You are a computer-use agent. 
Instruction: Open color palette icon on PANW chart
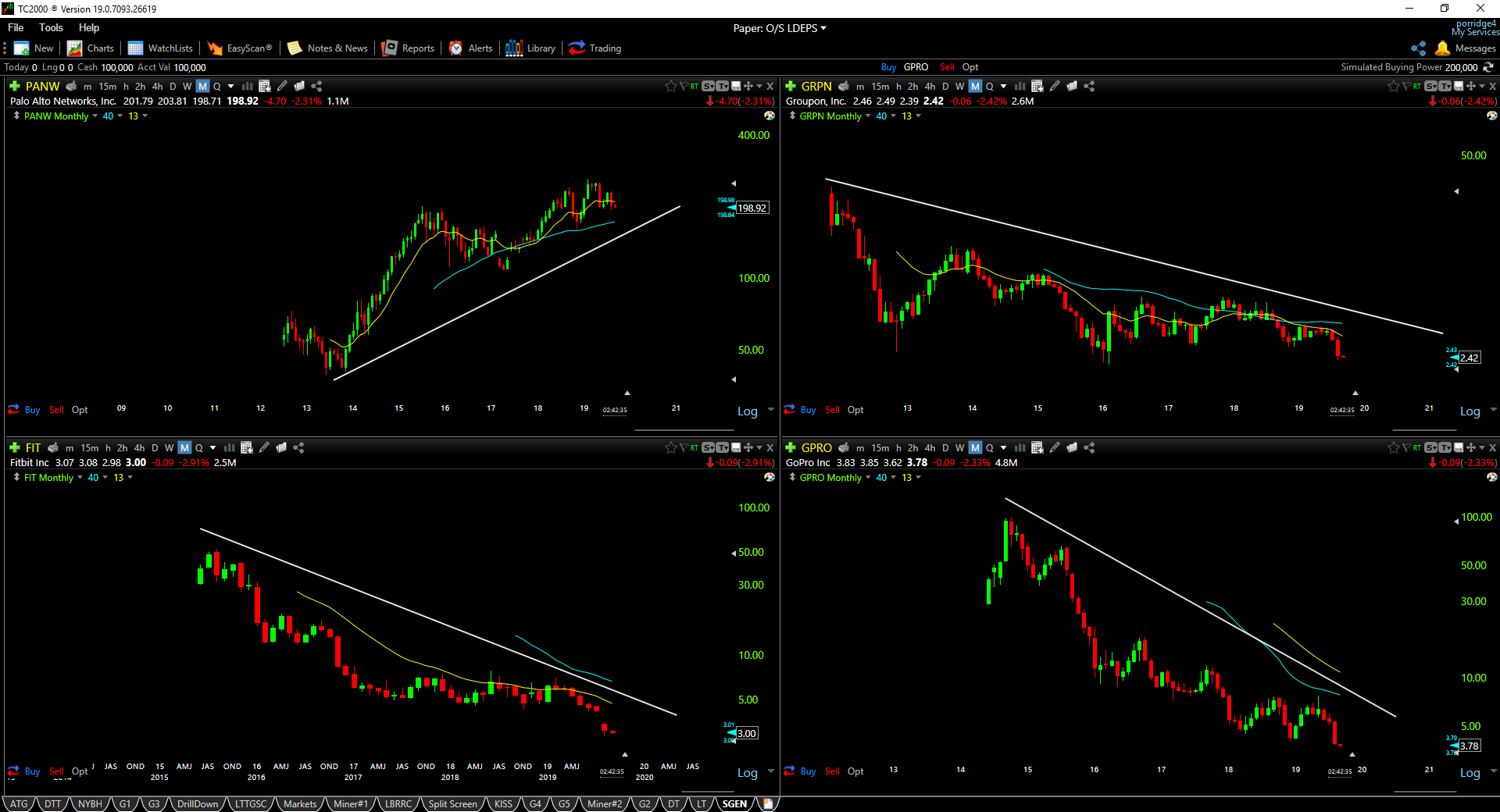click(x=770, y=116)
